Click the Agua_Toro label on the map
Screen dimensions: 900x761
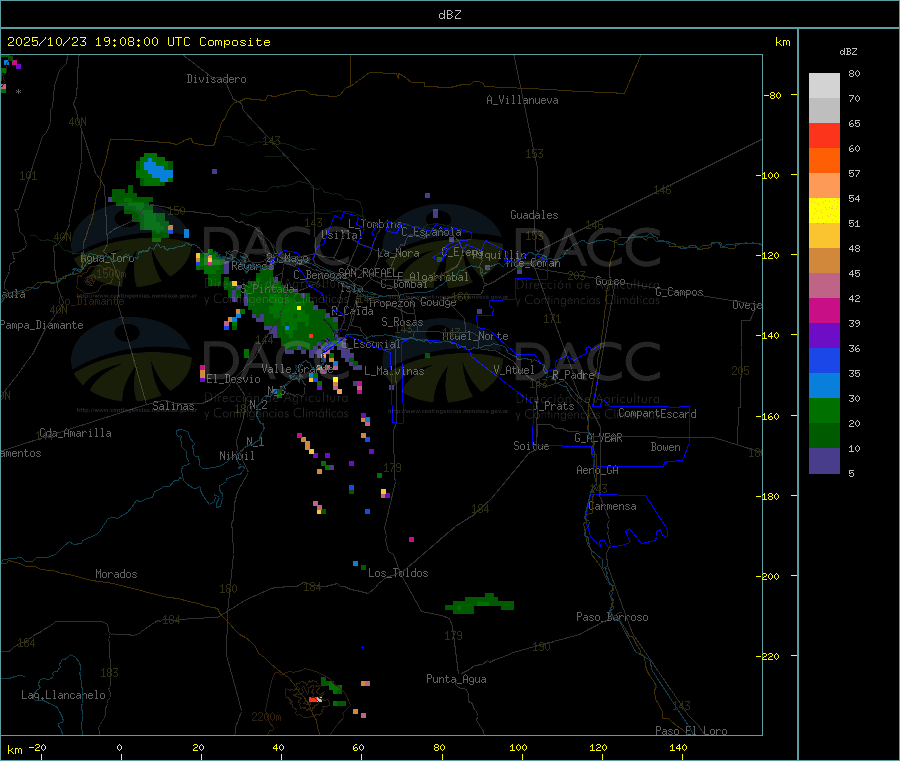[107, 258]
